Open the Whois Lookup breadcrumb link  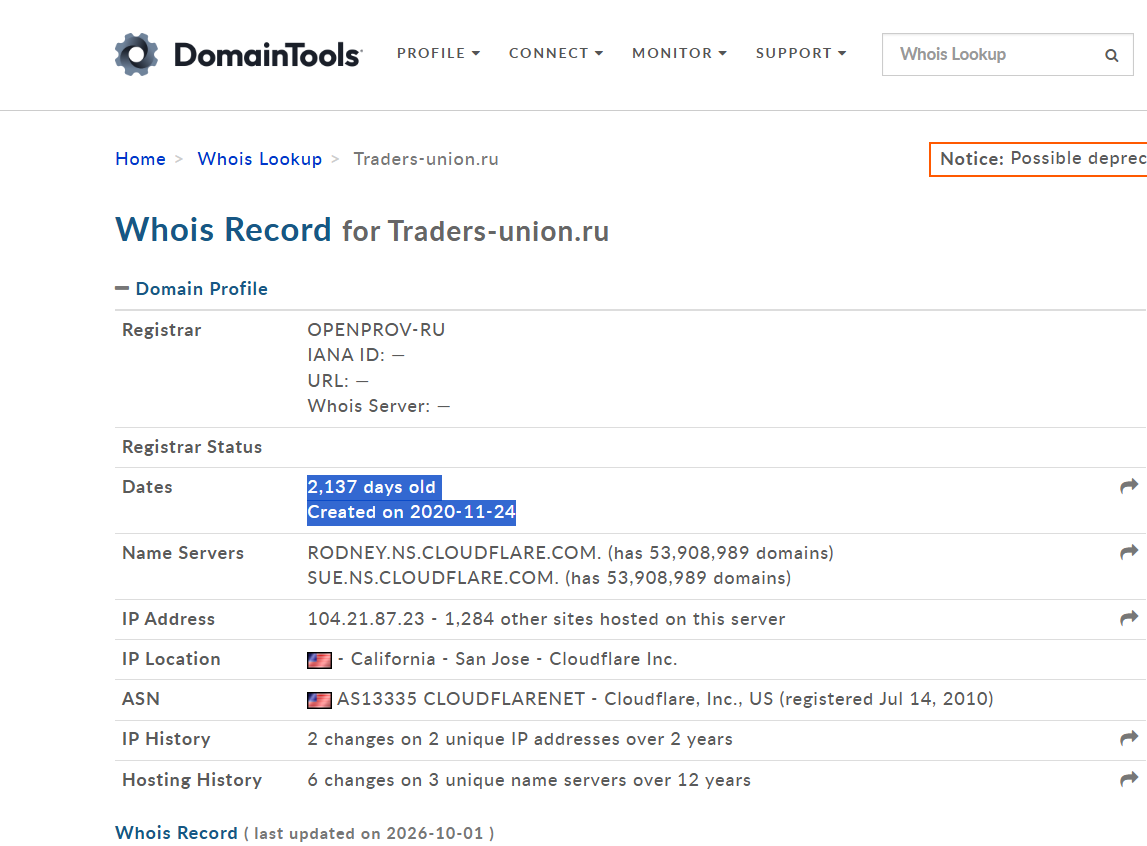point(260,159)
